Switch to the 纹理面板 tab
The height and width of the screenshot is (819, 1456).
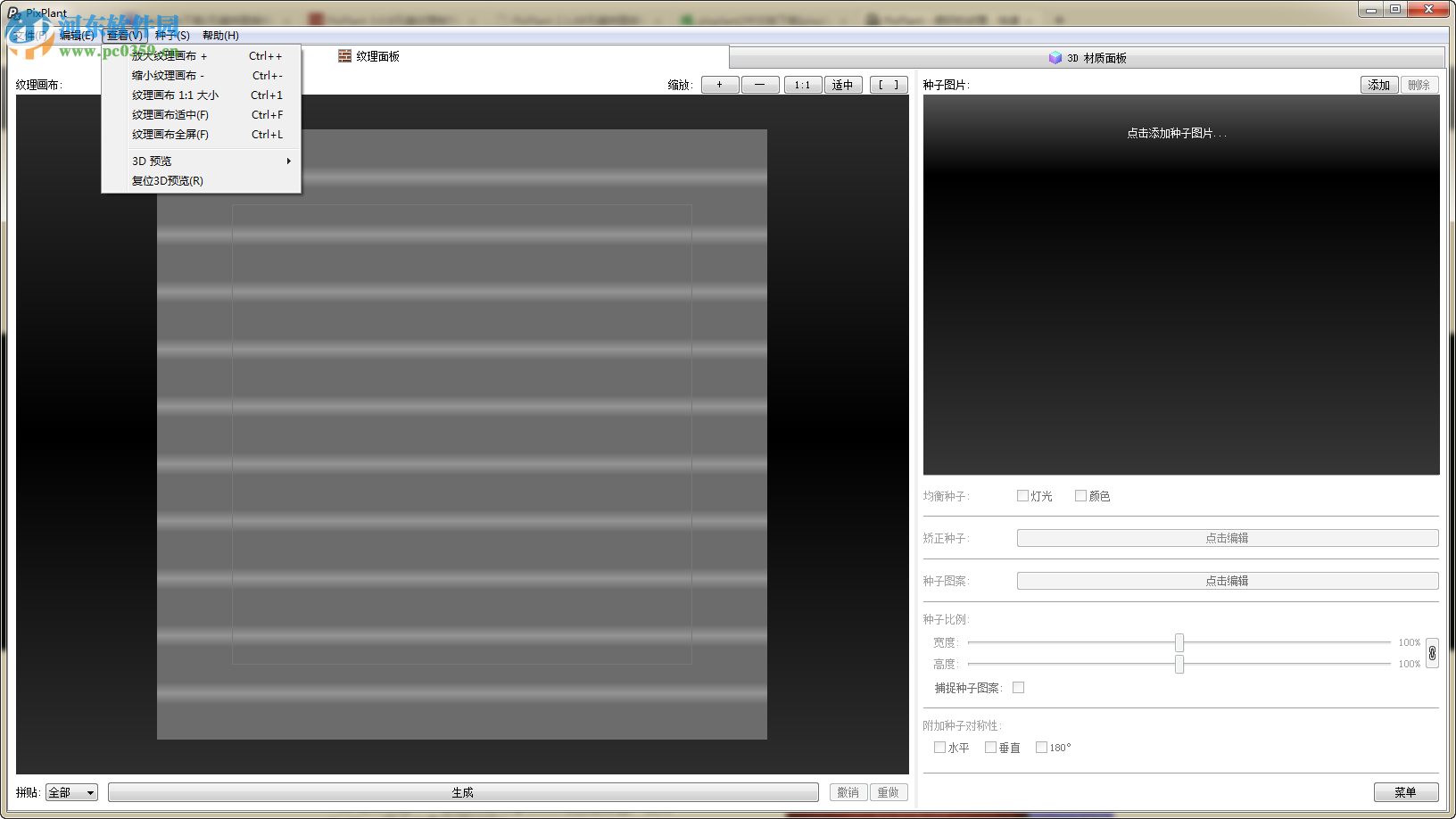(x=369, y=56)
